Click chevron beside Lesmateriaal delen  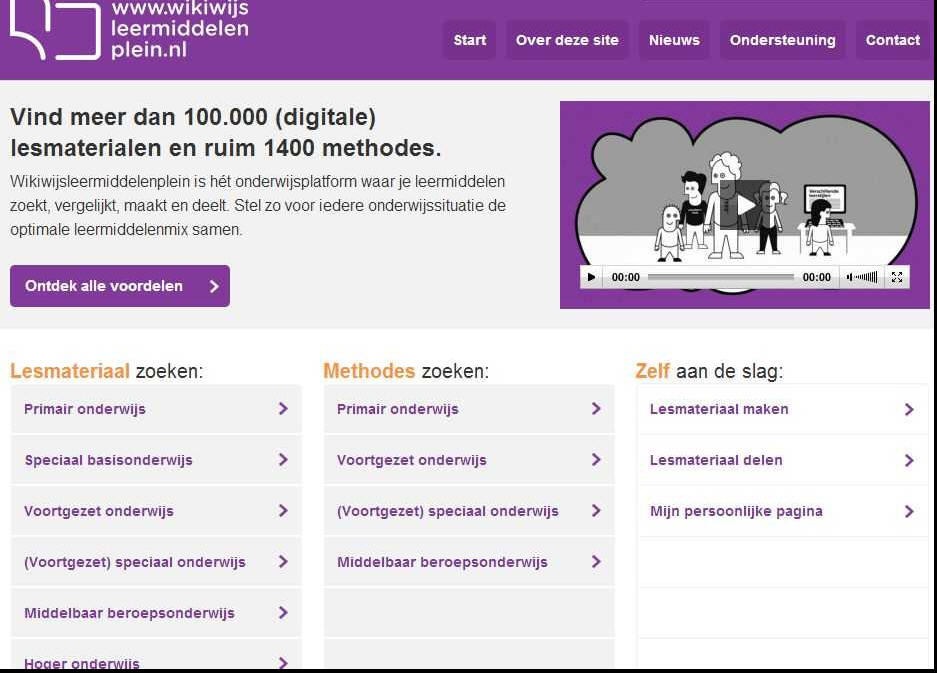tap(909, 460)
